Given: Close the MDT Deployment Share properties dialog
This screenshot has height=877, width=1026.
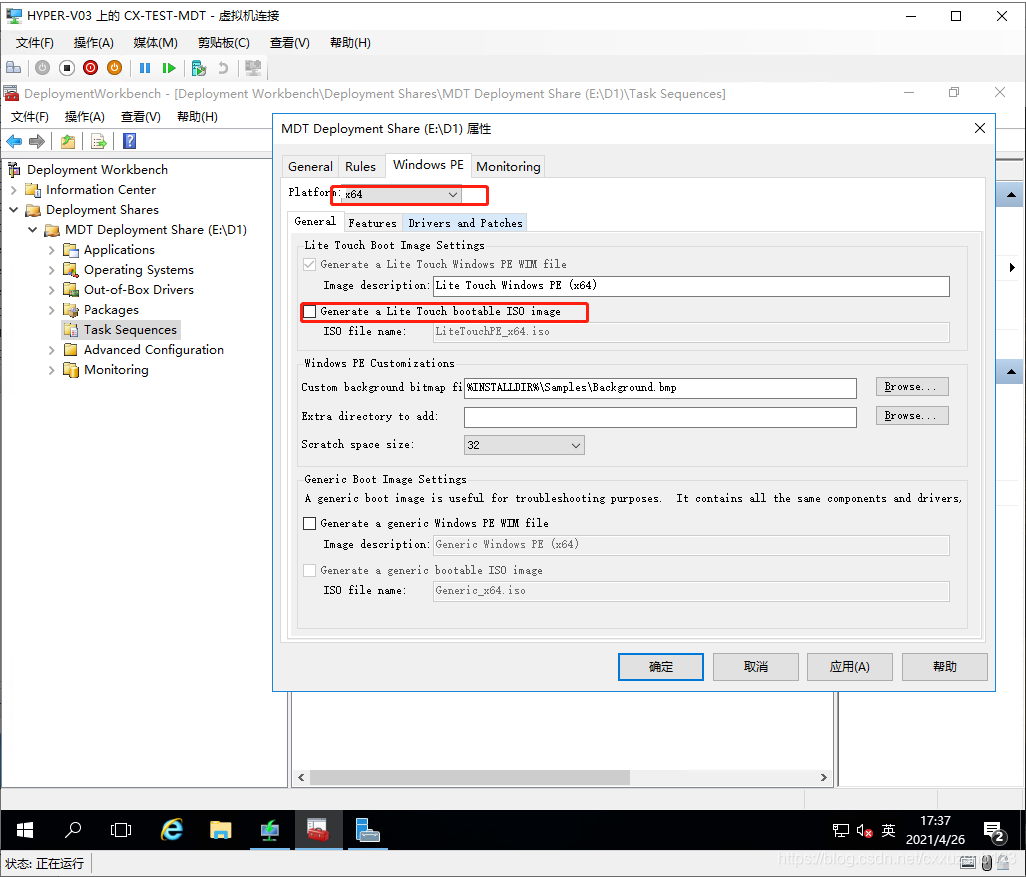Looking at the screenshot, I should (x=980, y=128).
